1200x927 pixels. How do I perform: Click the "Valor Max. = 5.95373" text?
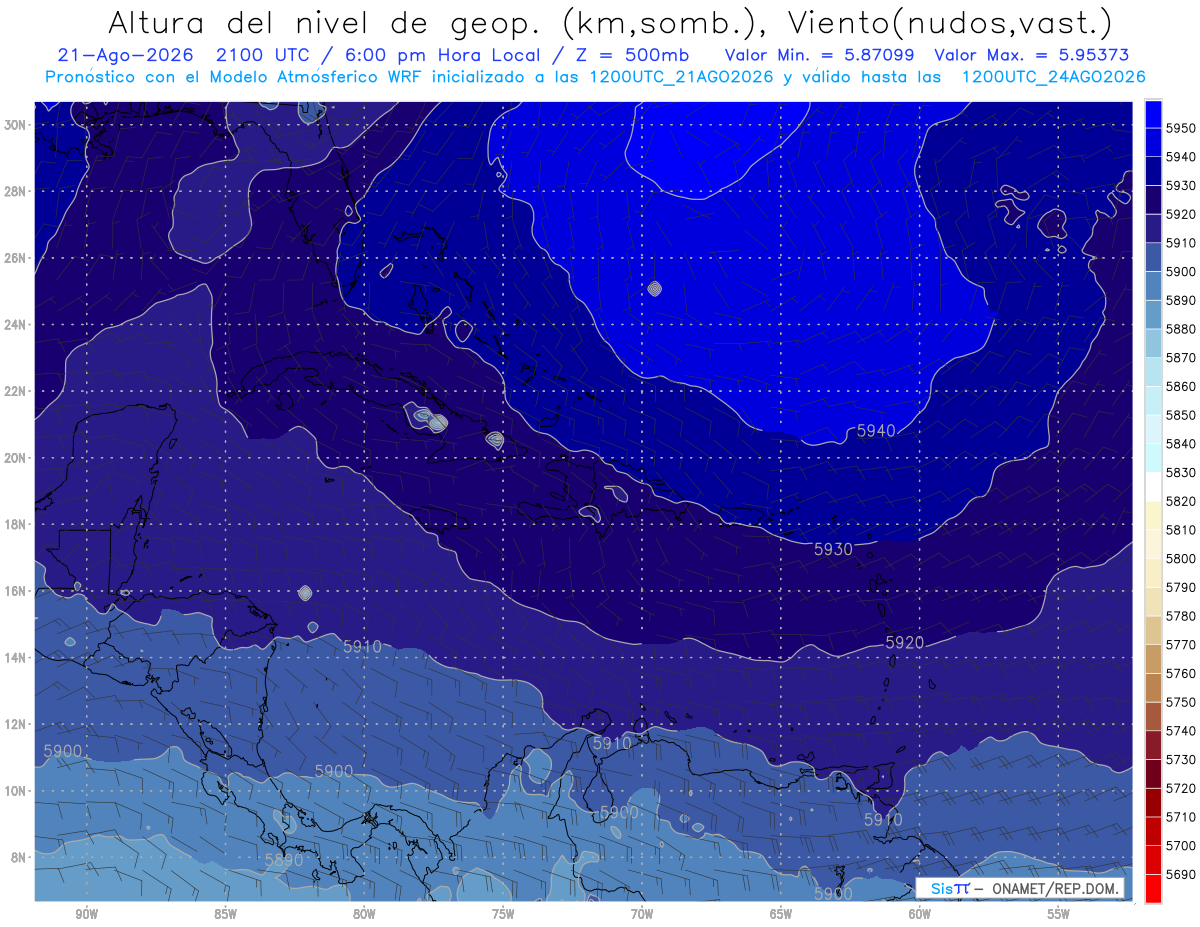(x=1032, y=55)
